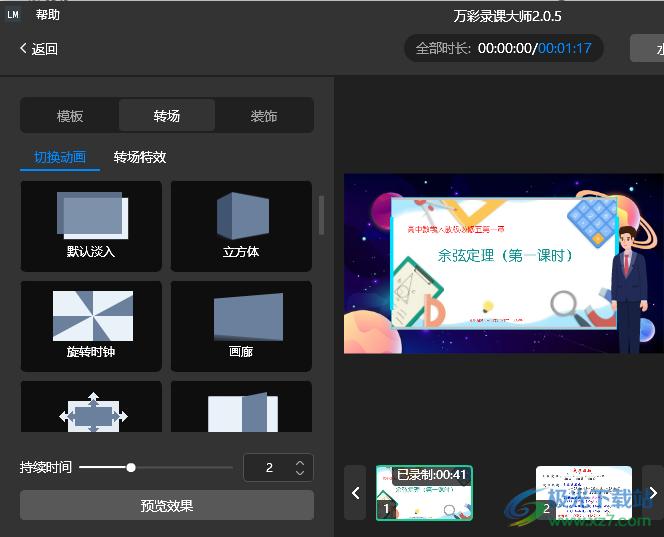The height and width of the screenshot is (537, 664).
Task: Pick the 画廊 gallery transition
Action: point(241,325)
